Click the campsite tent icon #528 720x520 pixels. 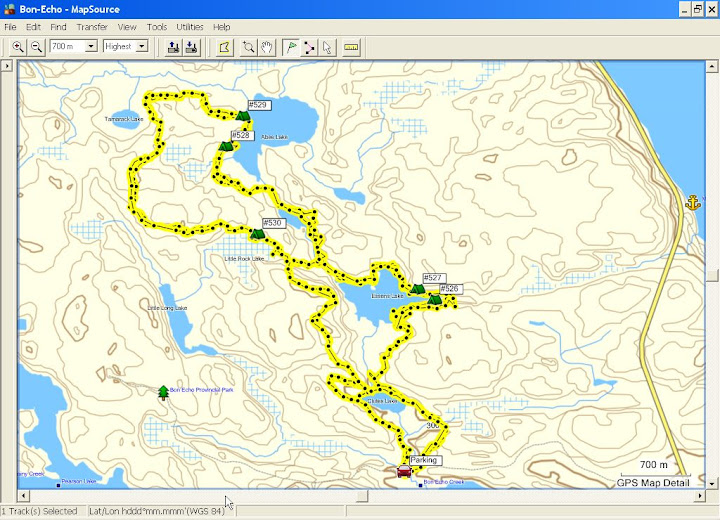point(226,146)
